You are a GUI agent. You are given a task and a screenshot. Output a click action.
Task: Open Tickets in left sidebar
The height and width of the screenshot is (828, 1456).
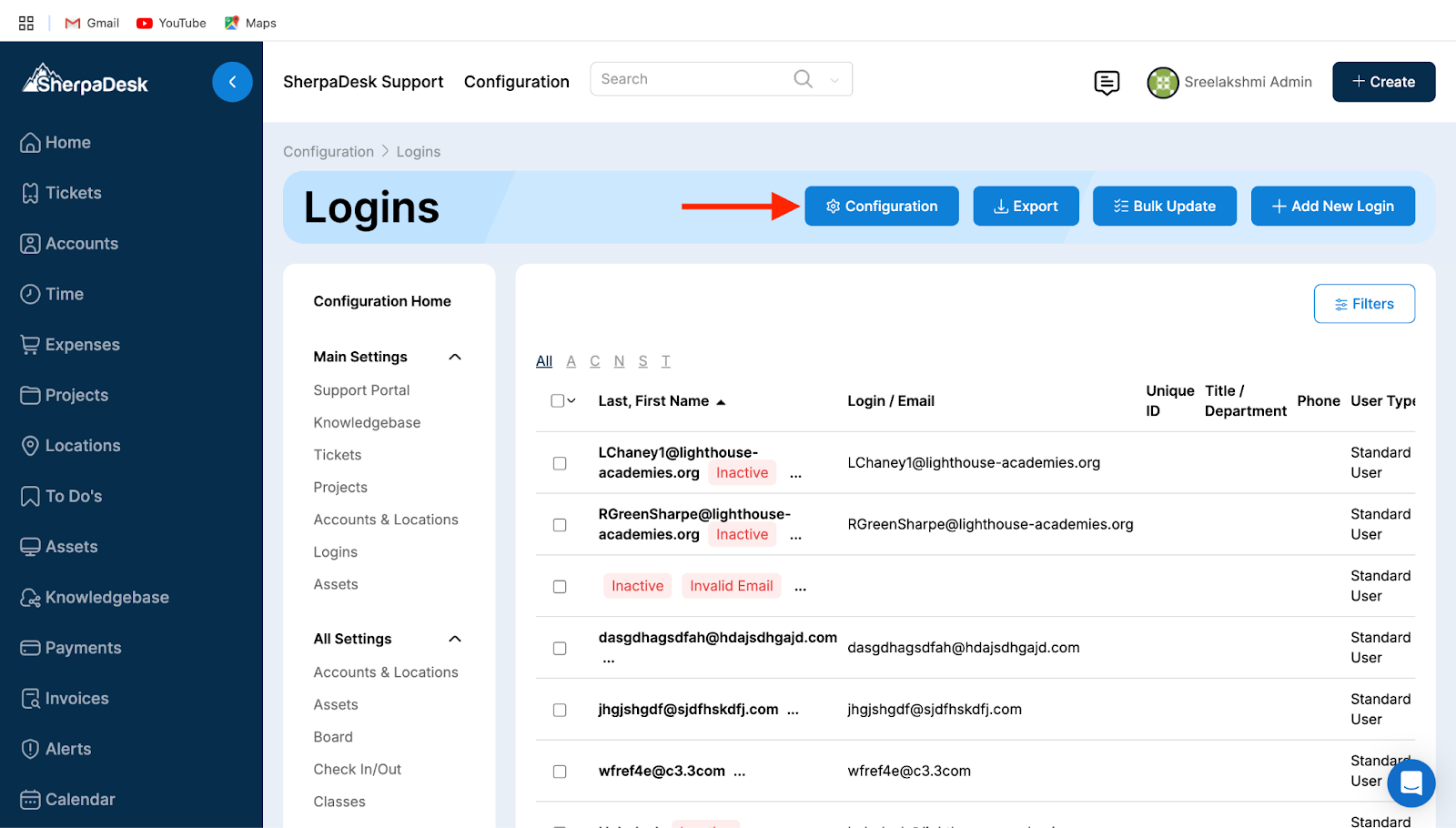point(73,193)
